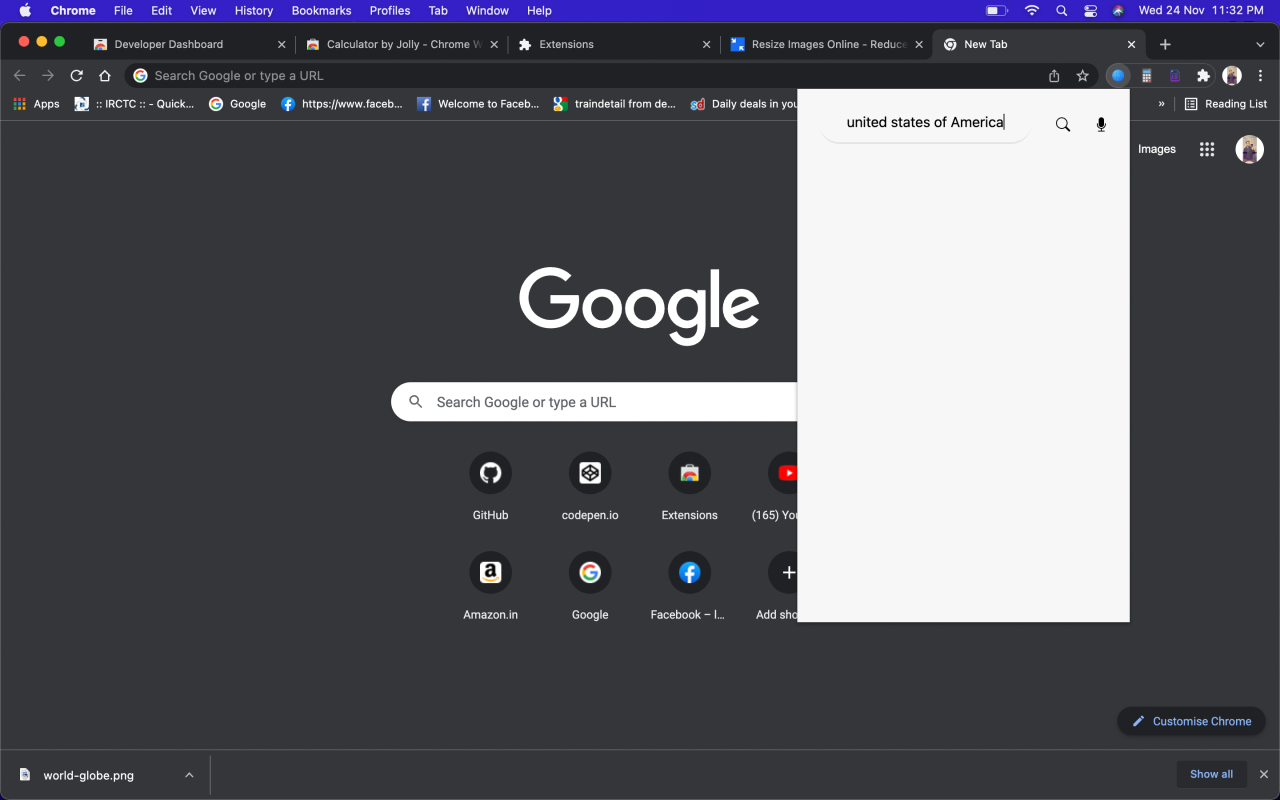Open the Chrome profile avatar in the toolbar
The height and width of the screenshot is (800, 1280).
click(x=1232, y=76)
